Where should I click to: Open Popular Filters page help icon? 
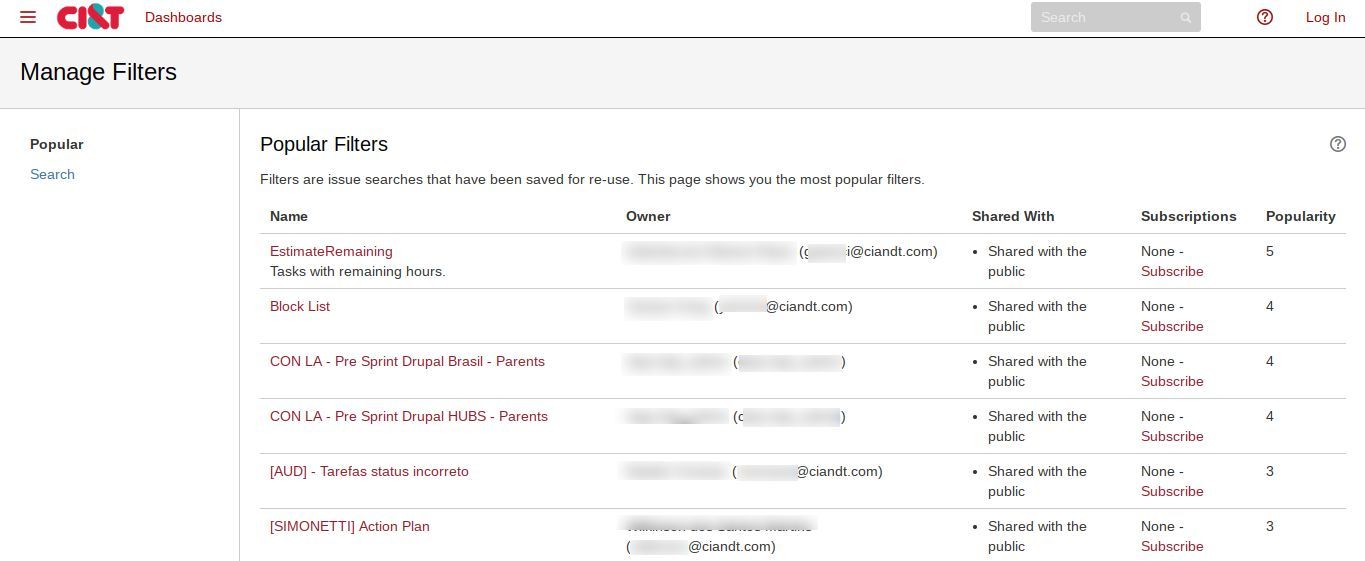[x=1338, y=144]
